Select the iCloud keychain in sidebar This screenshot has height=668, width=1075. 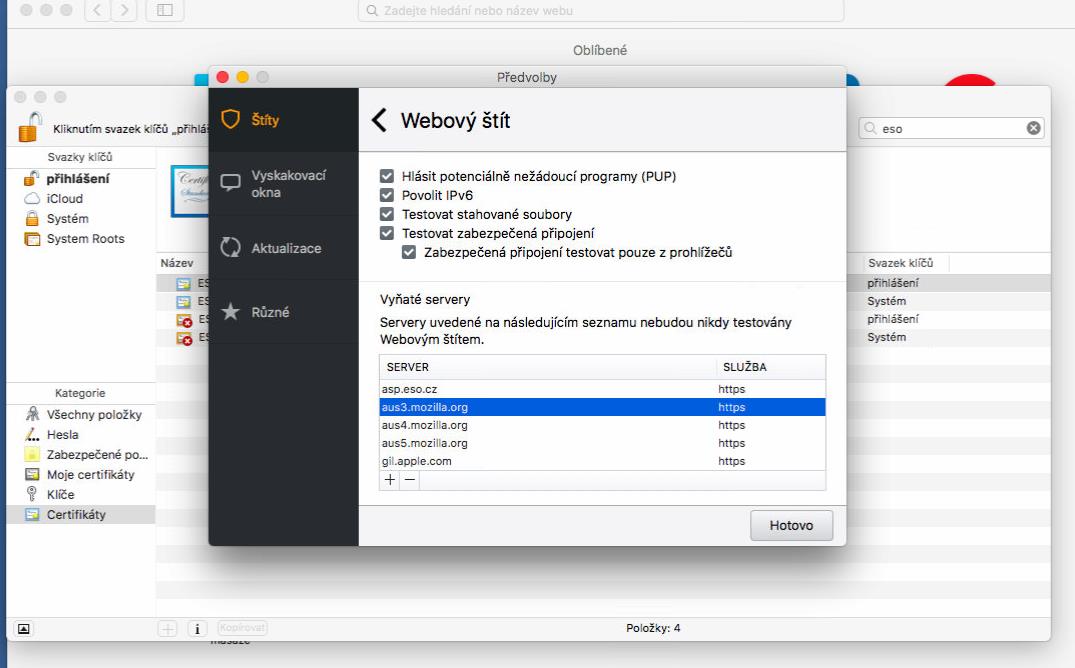pyautogui.click(x=81, y=199)
